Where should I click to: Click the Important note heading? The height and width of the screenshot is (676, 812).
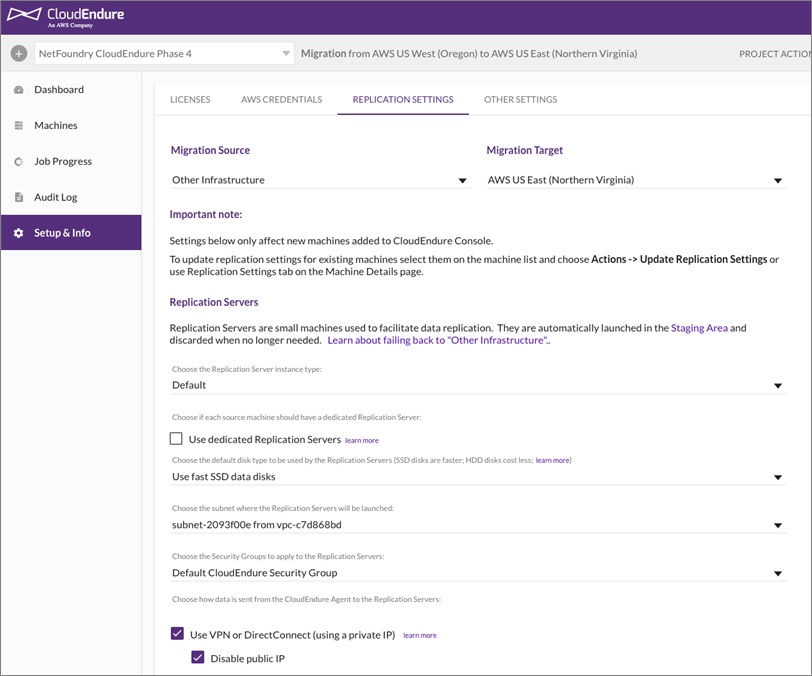[x=206, y=214]
